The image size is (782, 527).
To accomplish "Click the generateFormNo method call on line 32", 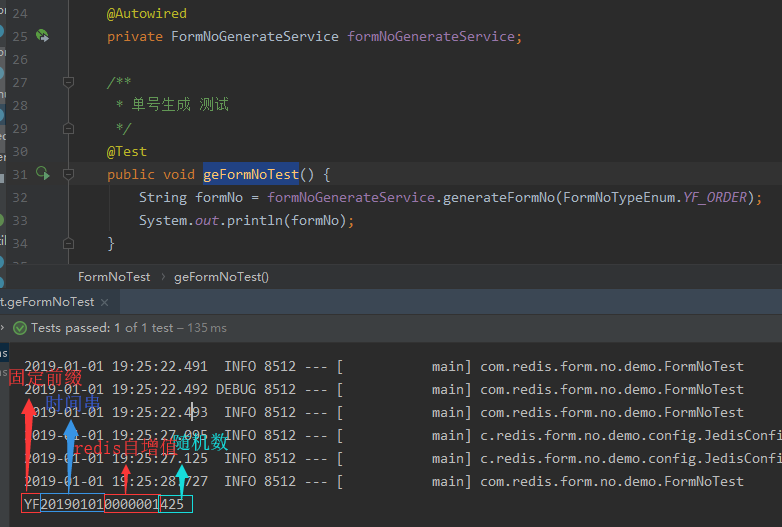I will [x=499, y=197].
